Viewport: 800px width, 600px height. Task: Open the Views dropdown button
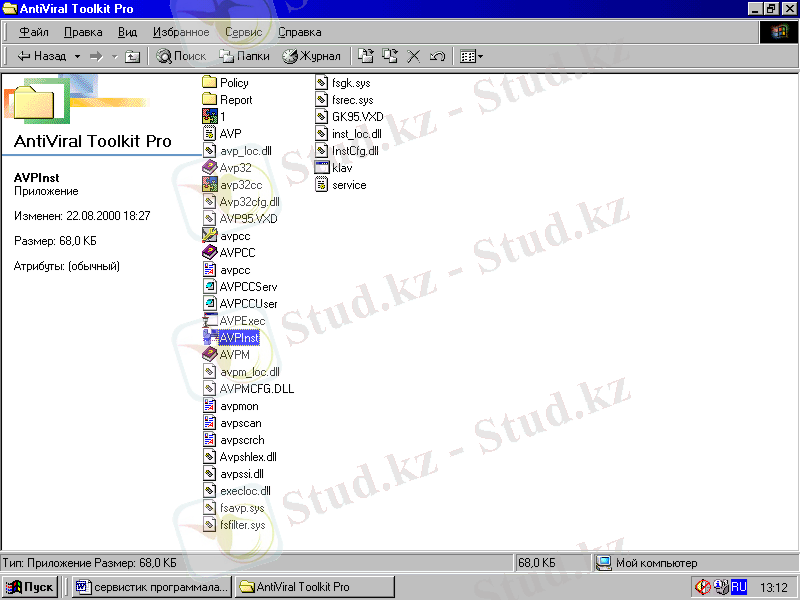tap(471, 56)
